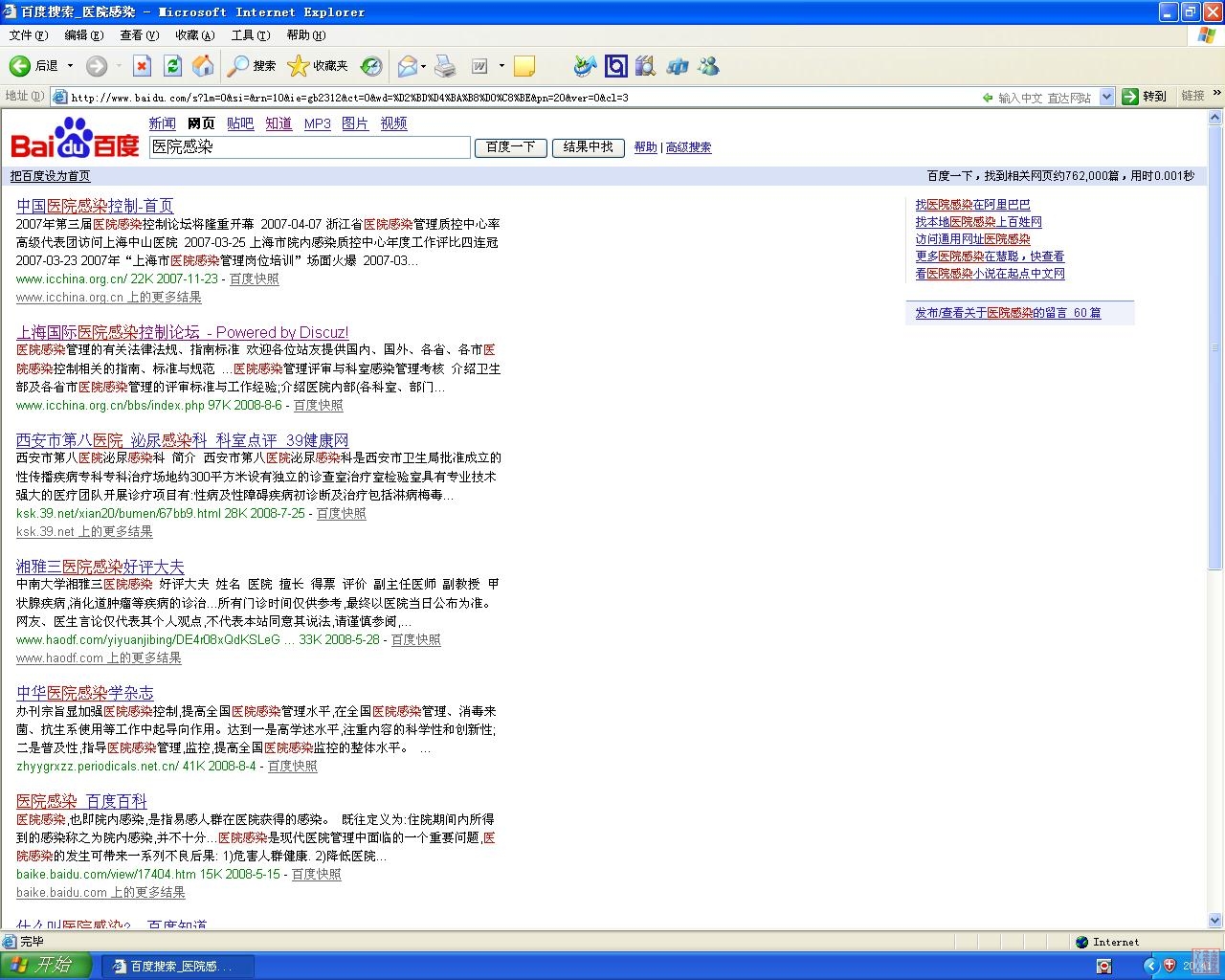Viewport: 1225px width, 980px height.
Task: Open result 上海国际医院感染控制论坛
Action: (182, 332)
